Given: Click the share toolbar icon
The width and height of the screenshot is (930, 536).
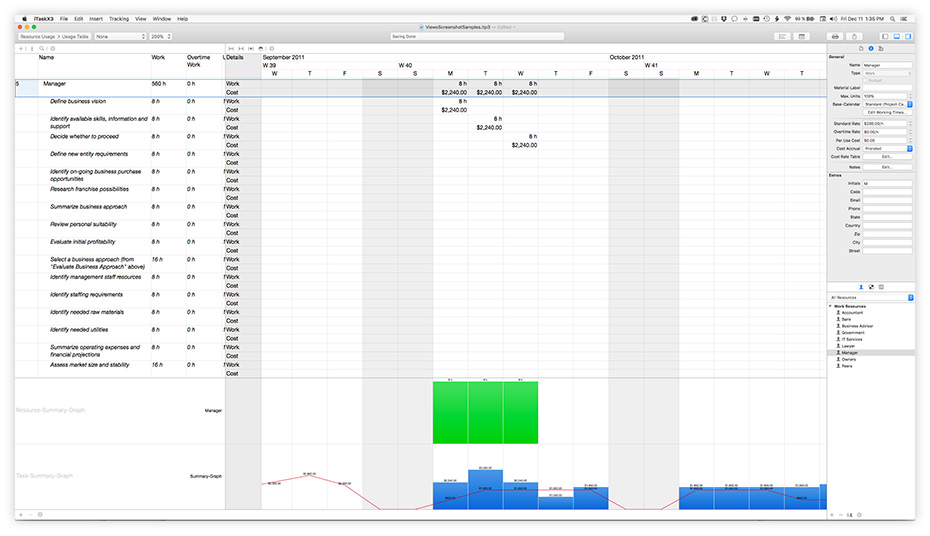Looking at the screenshot, I should 854,37.
